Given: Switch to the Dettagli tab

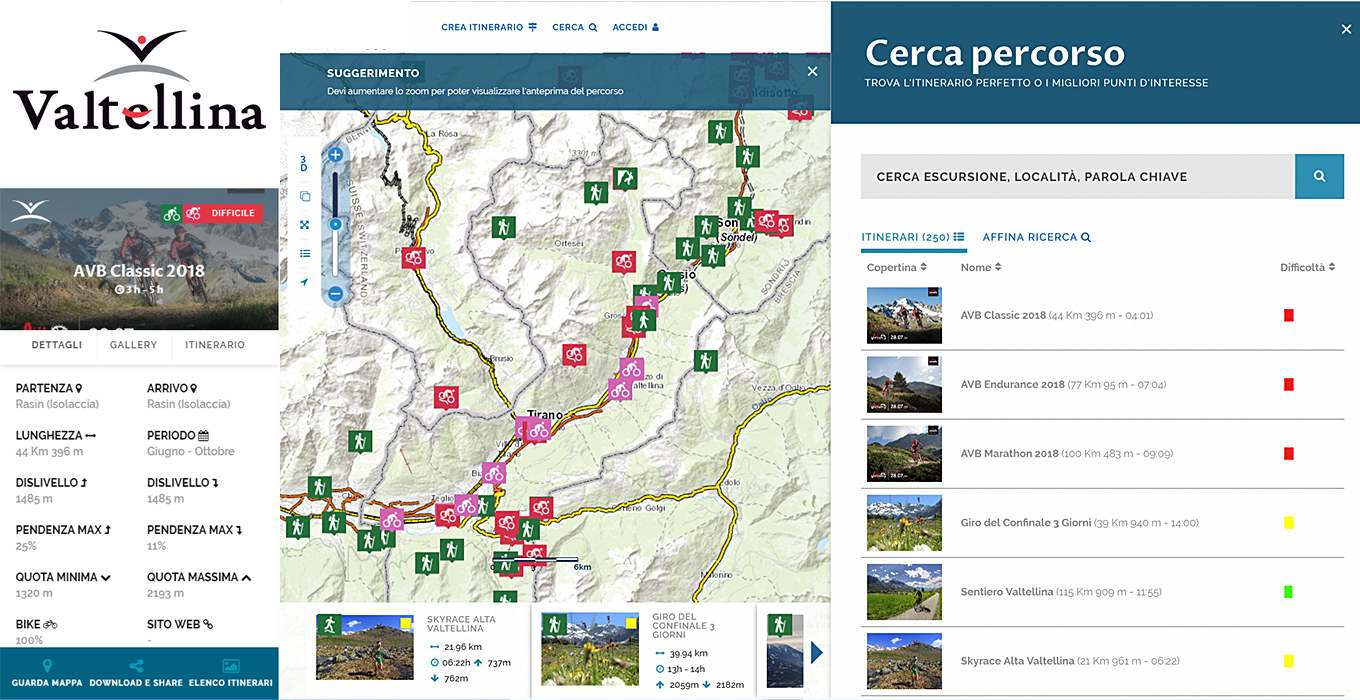Looking at the screenshot, I should [56, 345].
